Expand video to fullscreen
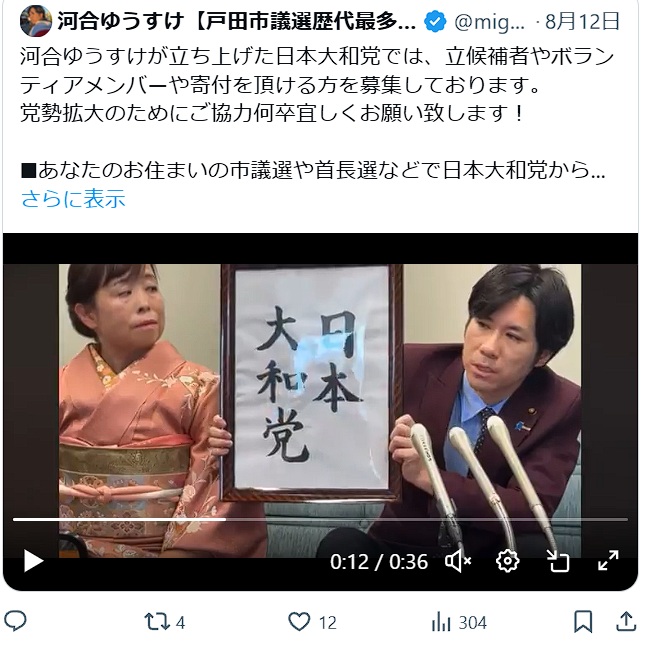Screen dimensions: 657x648 click(x=608, y=561)
